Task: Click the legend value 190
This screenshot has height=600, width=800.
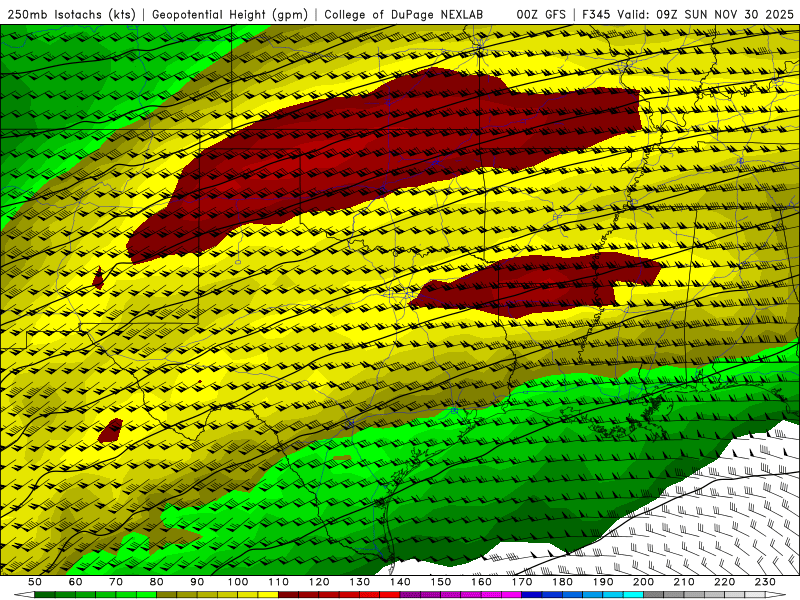Action: [603, 582]
